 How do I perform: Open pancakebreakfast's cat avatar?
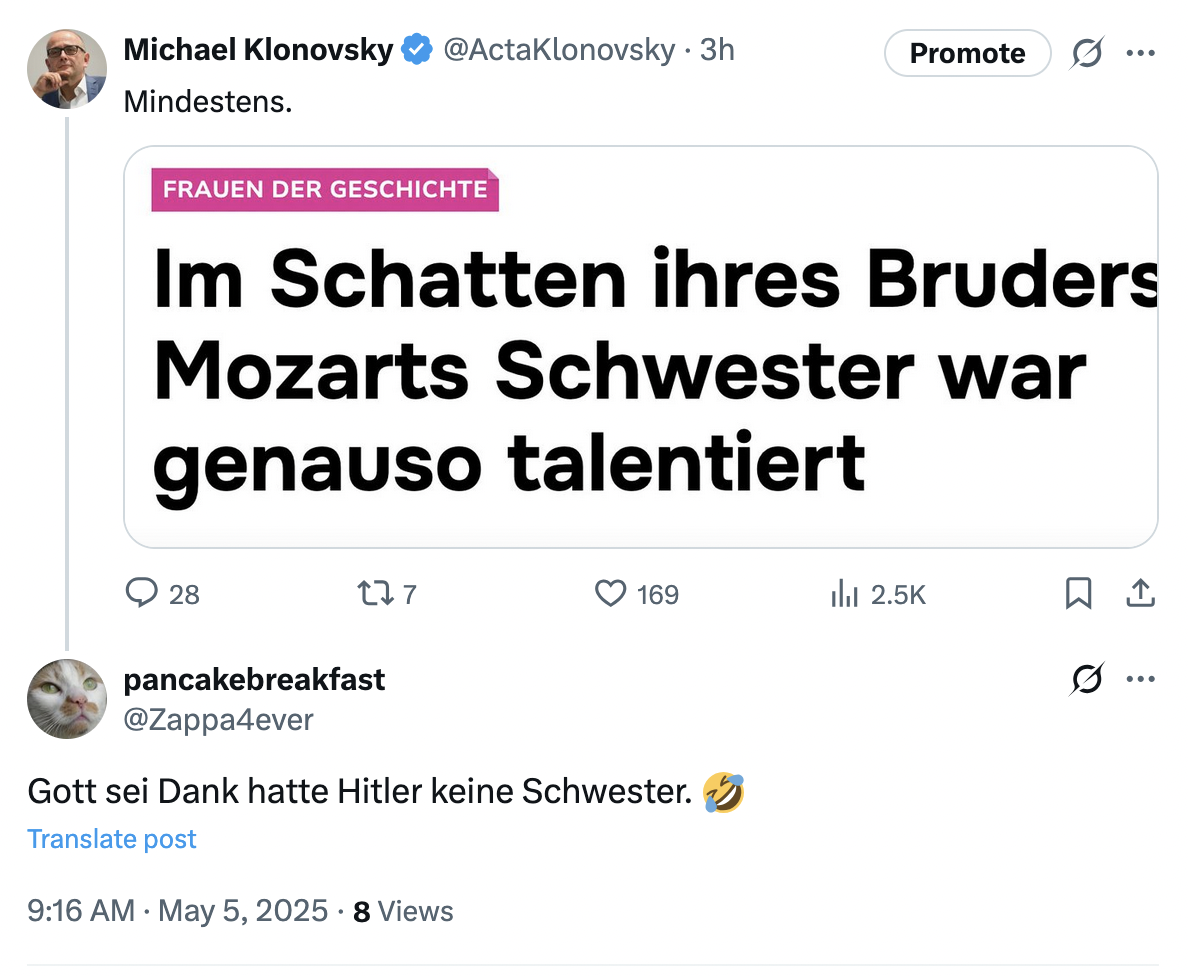[x=67, y=698]
